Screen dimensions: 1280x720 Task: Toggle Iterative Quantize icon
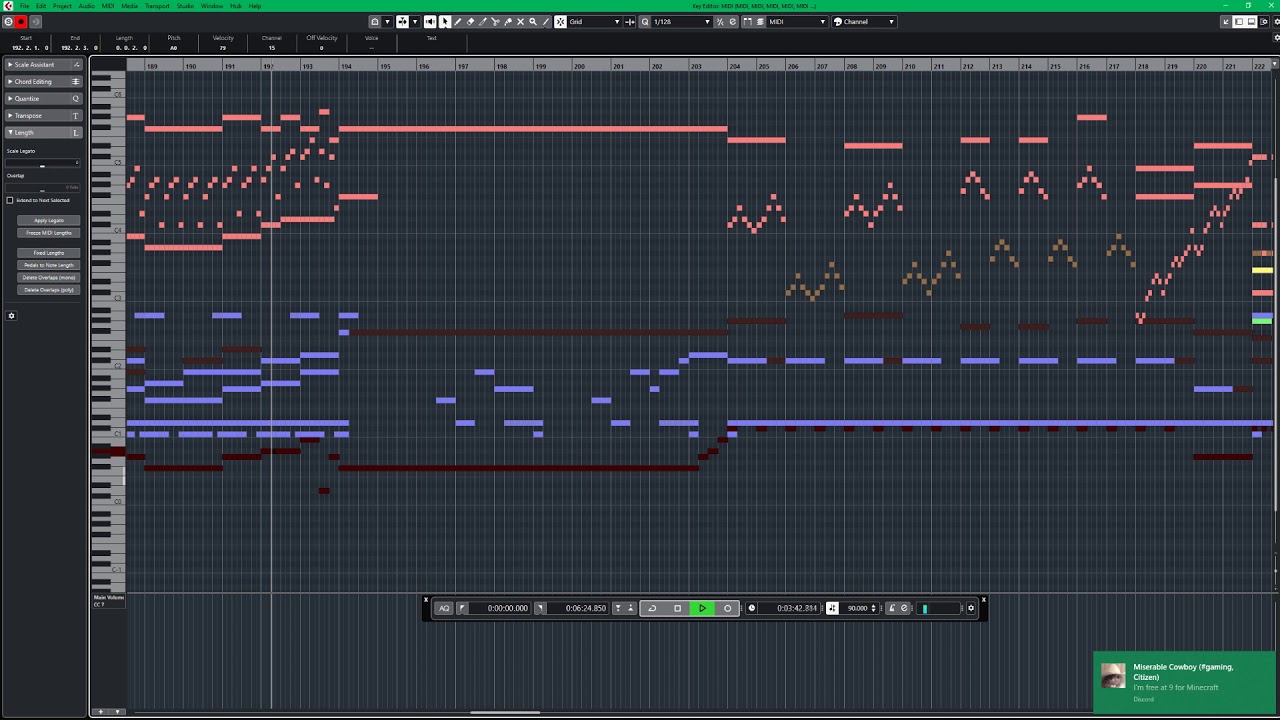coord(720,21)
